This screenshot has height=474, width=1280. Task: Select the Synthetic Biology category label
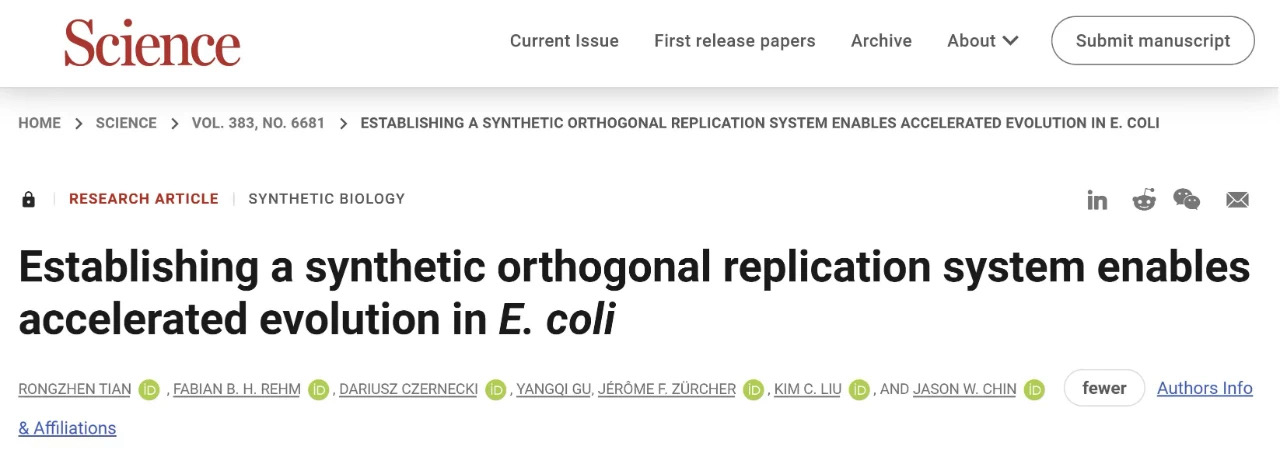tap(326, 199)
